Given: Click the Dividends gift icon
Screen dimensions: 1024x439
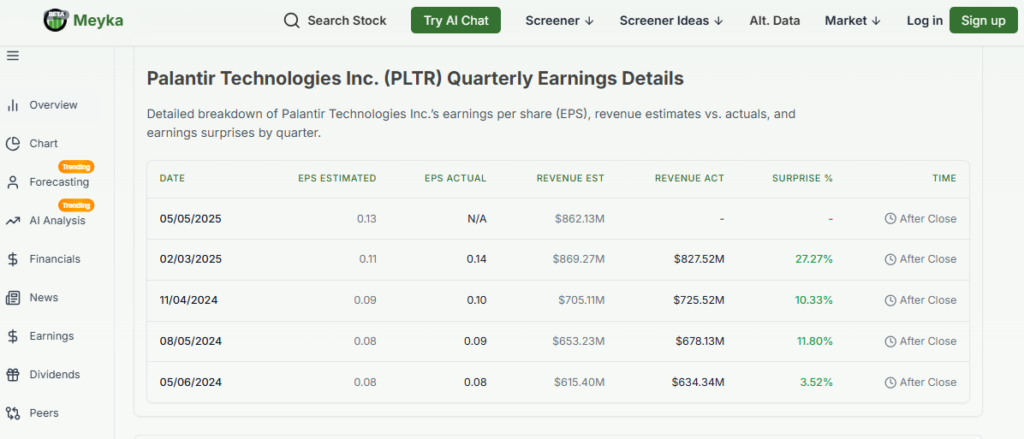Looking at the screenshot, I should pyautogui.click(x=12, y=375).
